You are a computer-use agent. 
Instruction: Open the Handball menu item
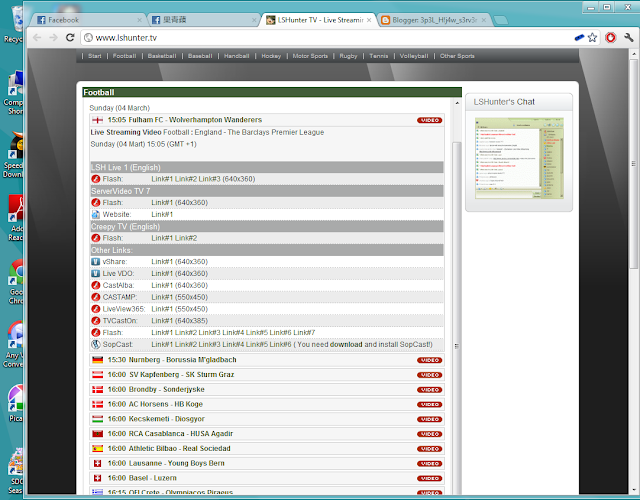coord(236,56)
